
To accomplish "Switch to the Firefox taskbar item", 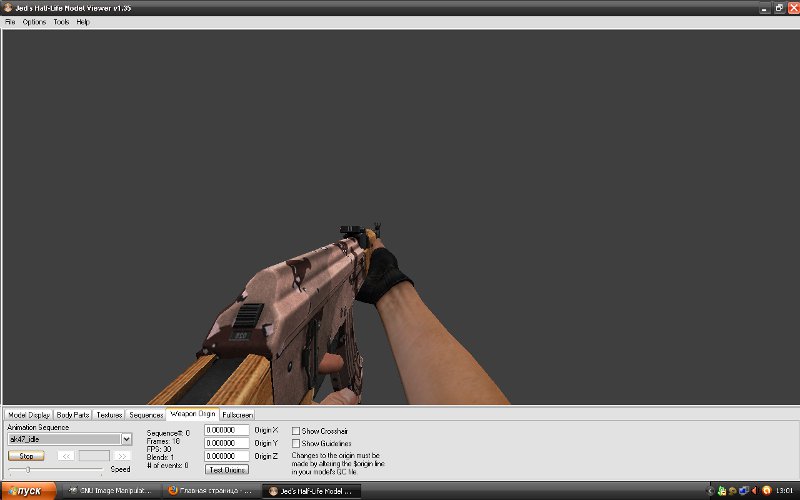I will [210, 491].
